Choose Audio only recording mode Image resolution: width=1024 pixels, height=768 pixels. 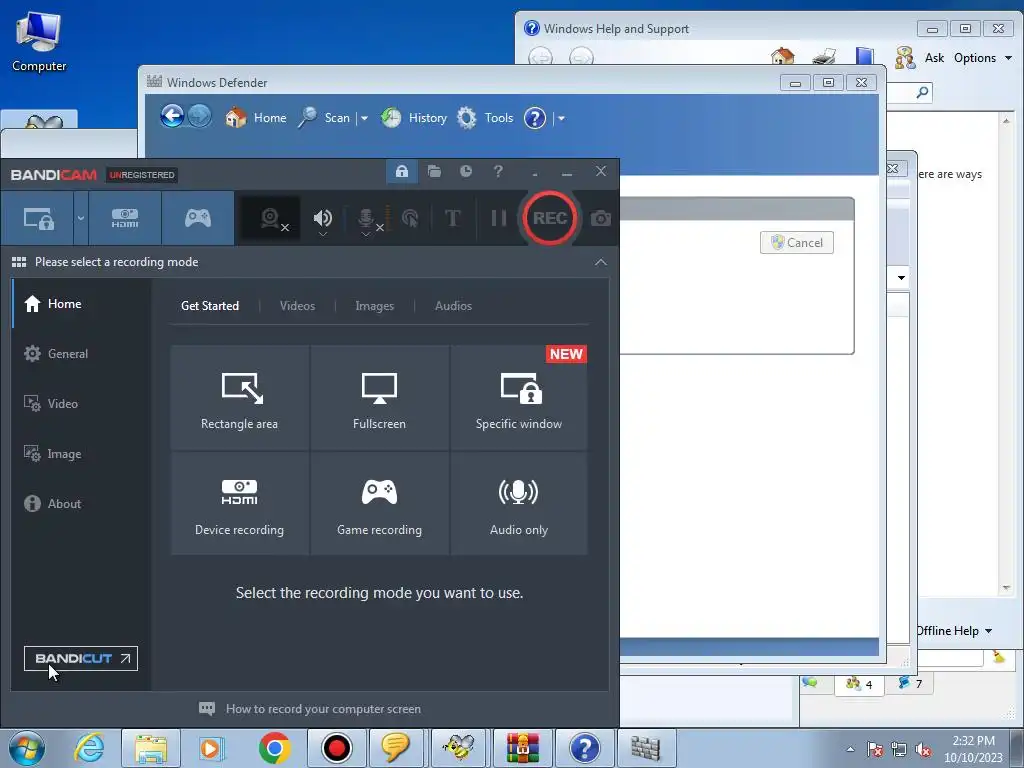coord(519,504)
